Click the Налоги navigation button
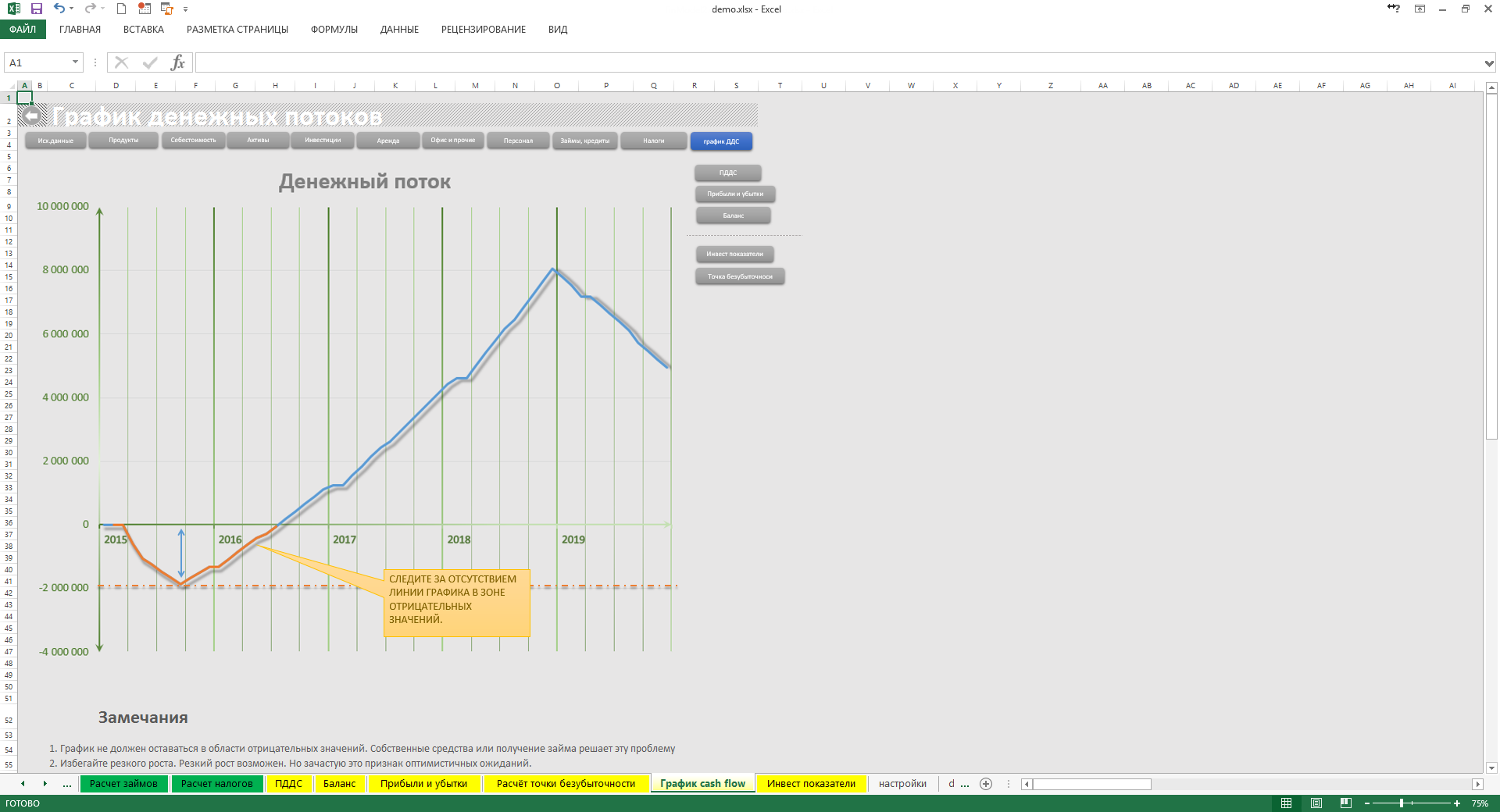Image resolution: width=1500 pixels, height=812 pixels. pyautogui.click(x=654, y=141)
